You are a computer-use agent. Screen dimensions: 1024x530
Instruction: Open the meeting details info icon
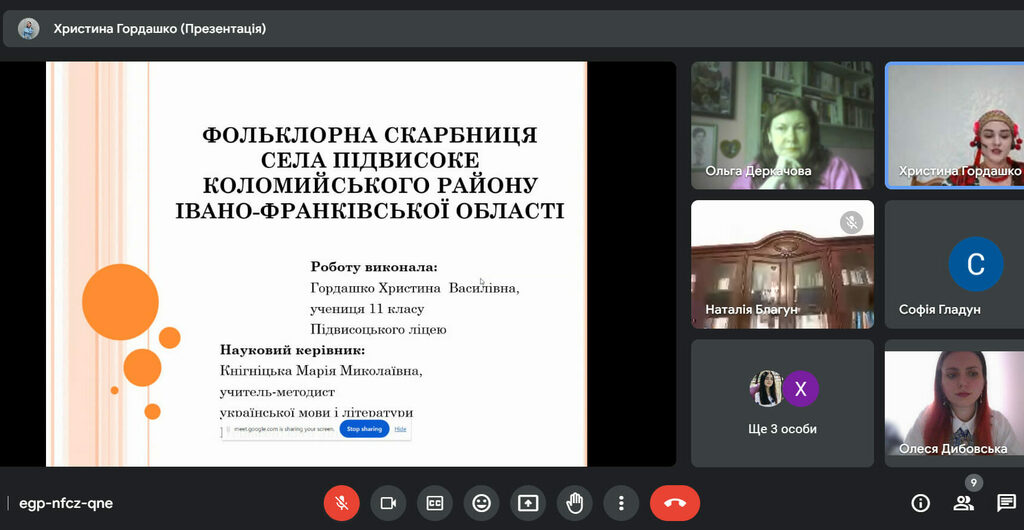[x=920, y=503]
